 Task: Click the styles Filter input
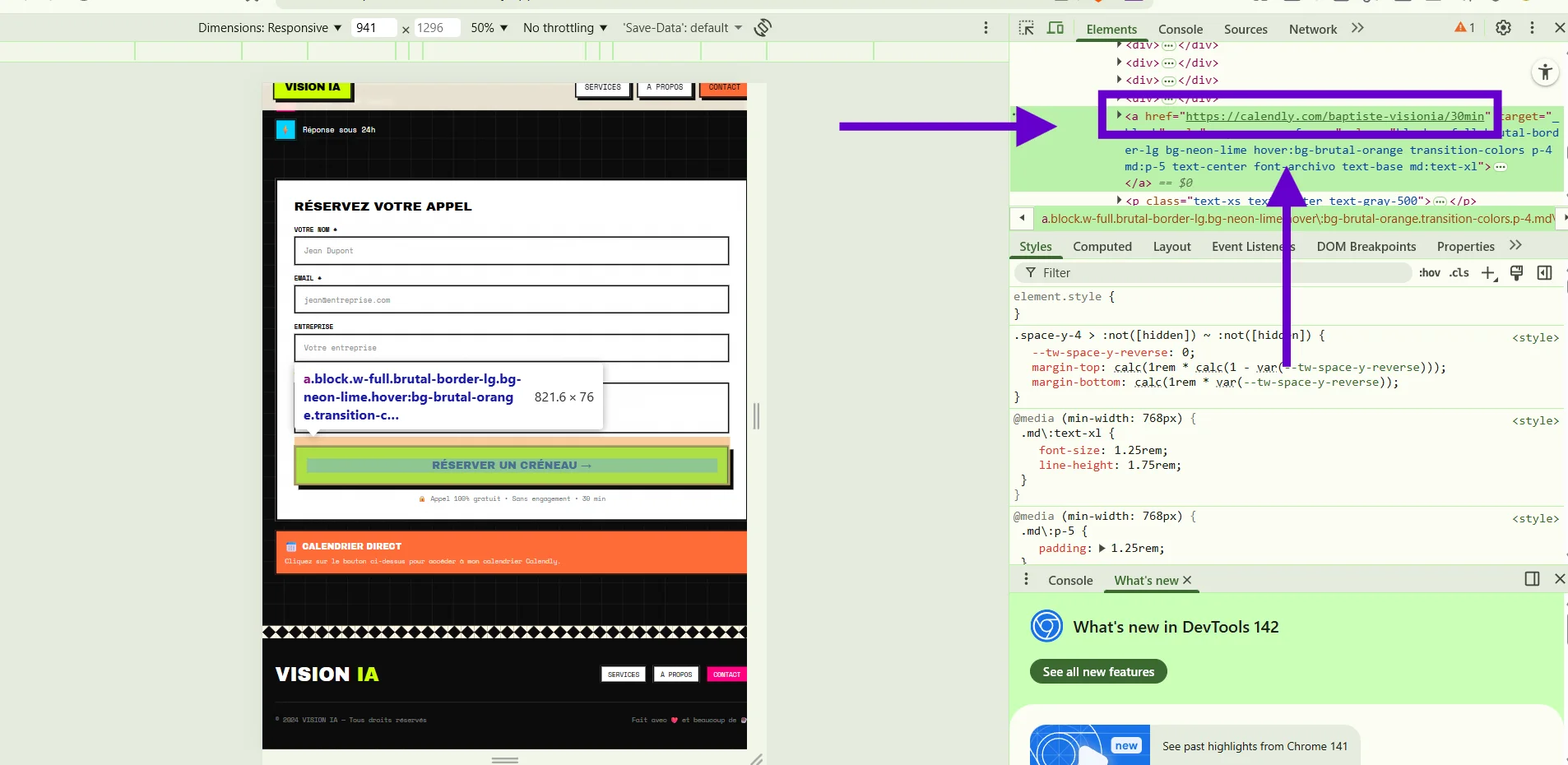[1213, 273]
